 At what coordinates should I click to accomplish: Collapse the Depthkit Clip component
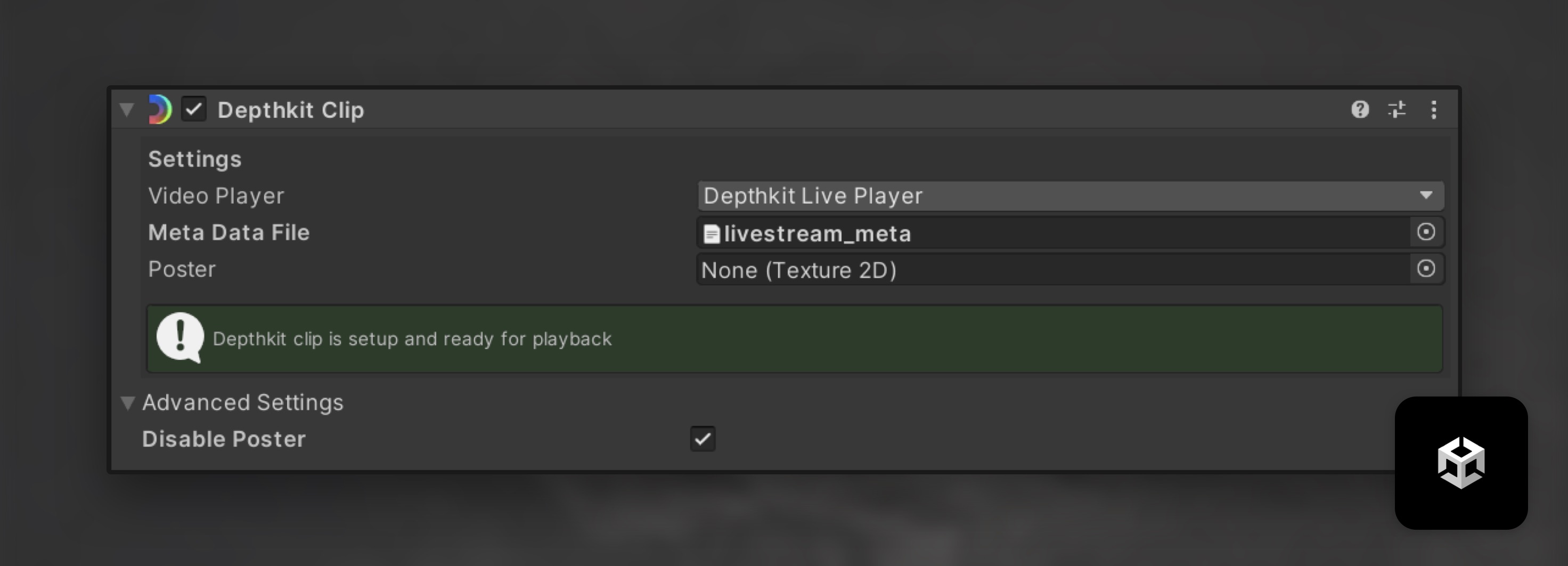pos(127,110)
